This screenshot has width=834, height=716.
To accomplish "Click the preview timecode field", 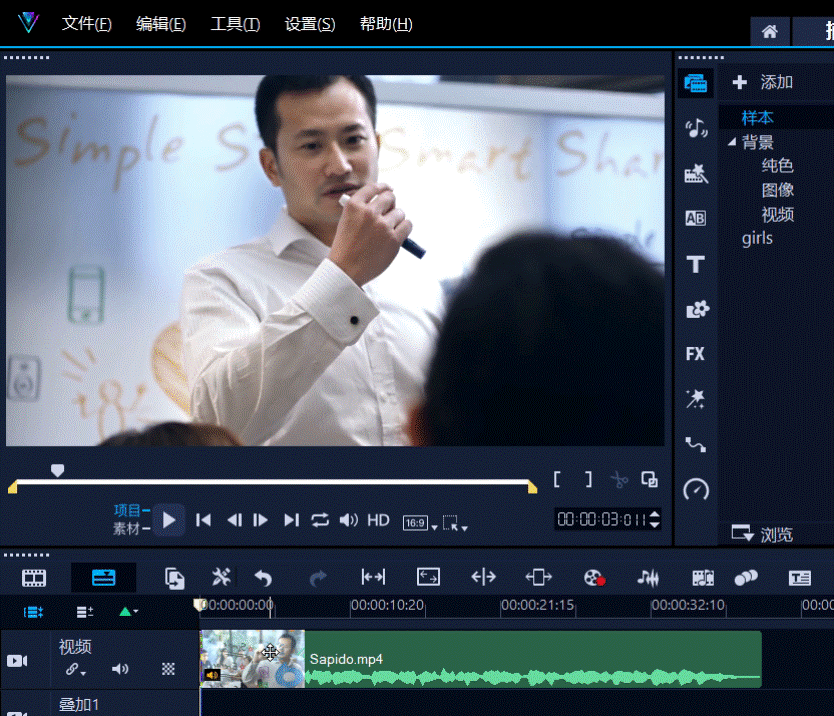I will [601, 520].
